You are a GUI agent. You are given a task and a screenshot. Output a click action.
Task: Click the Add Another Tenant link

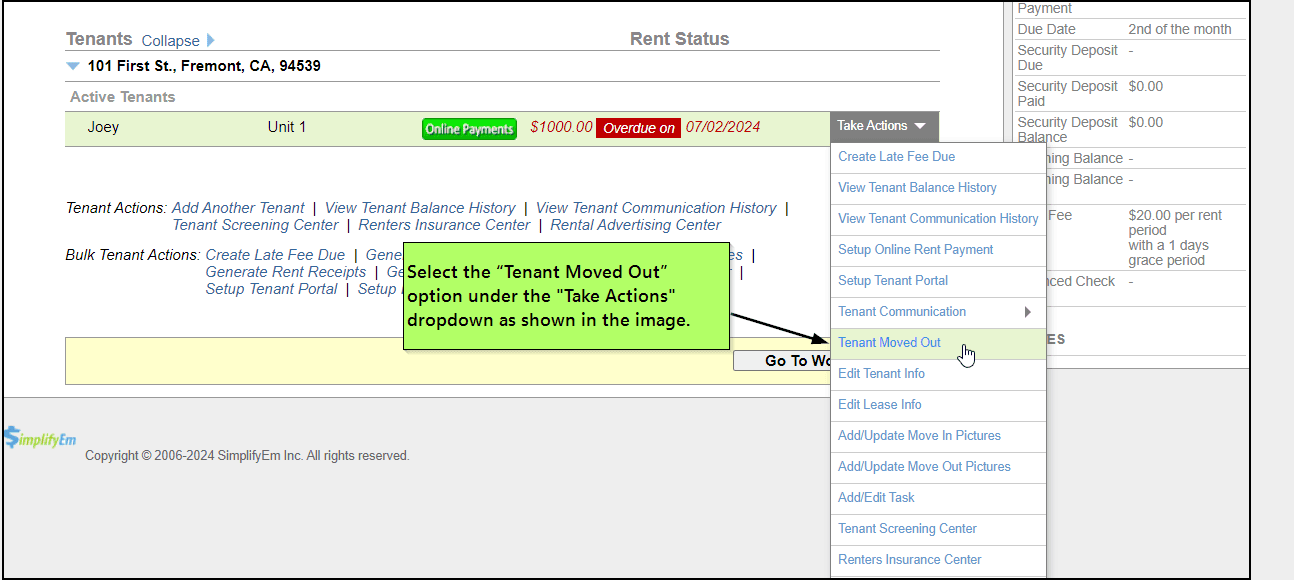click(238, 208)
